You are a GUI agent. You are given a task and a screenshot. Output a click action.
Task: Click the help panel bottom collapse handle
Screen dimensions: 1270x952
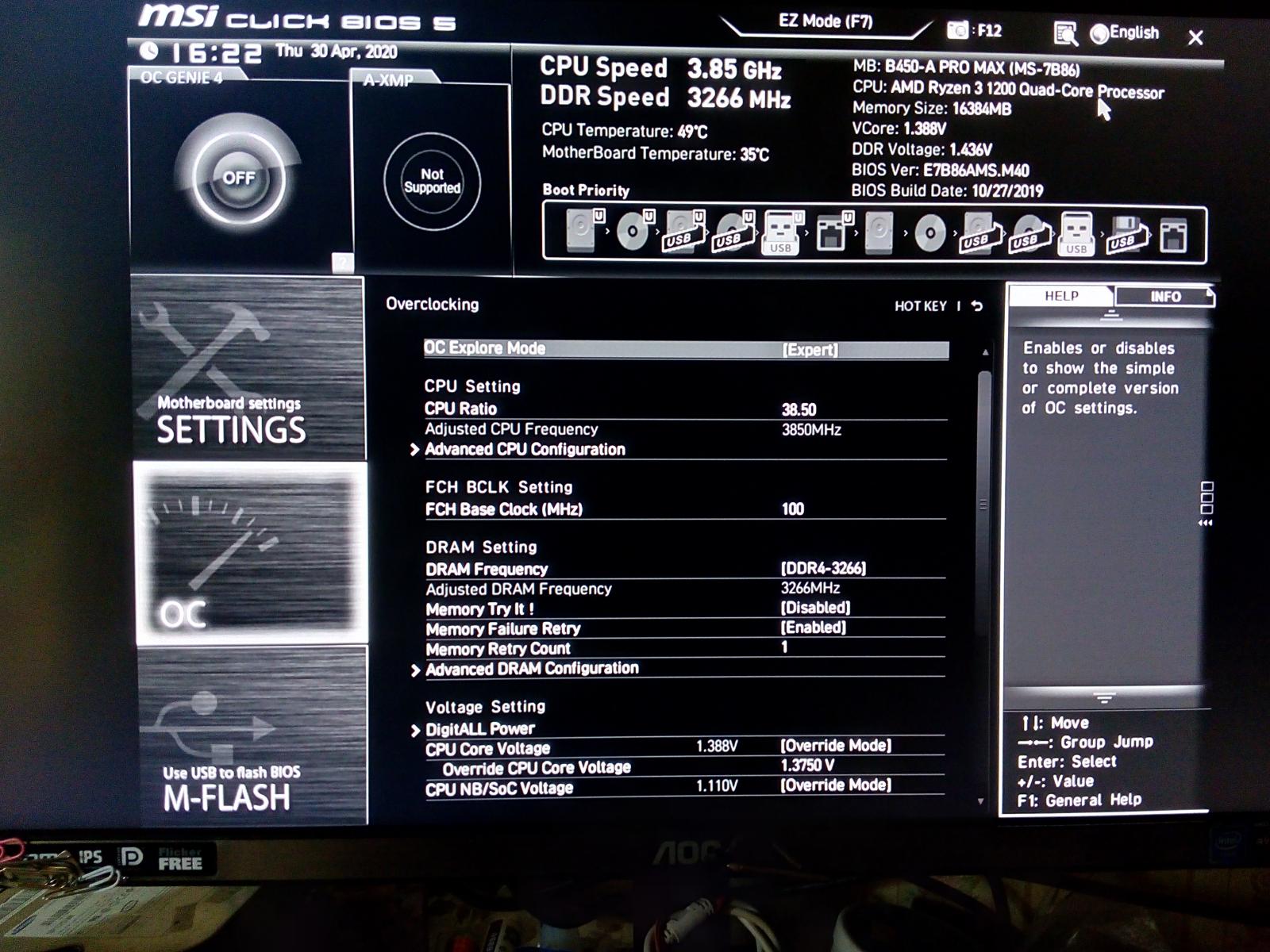(1104, 698)
